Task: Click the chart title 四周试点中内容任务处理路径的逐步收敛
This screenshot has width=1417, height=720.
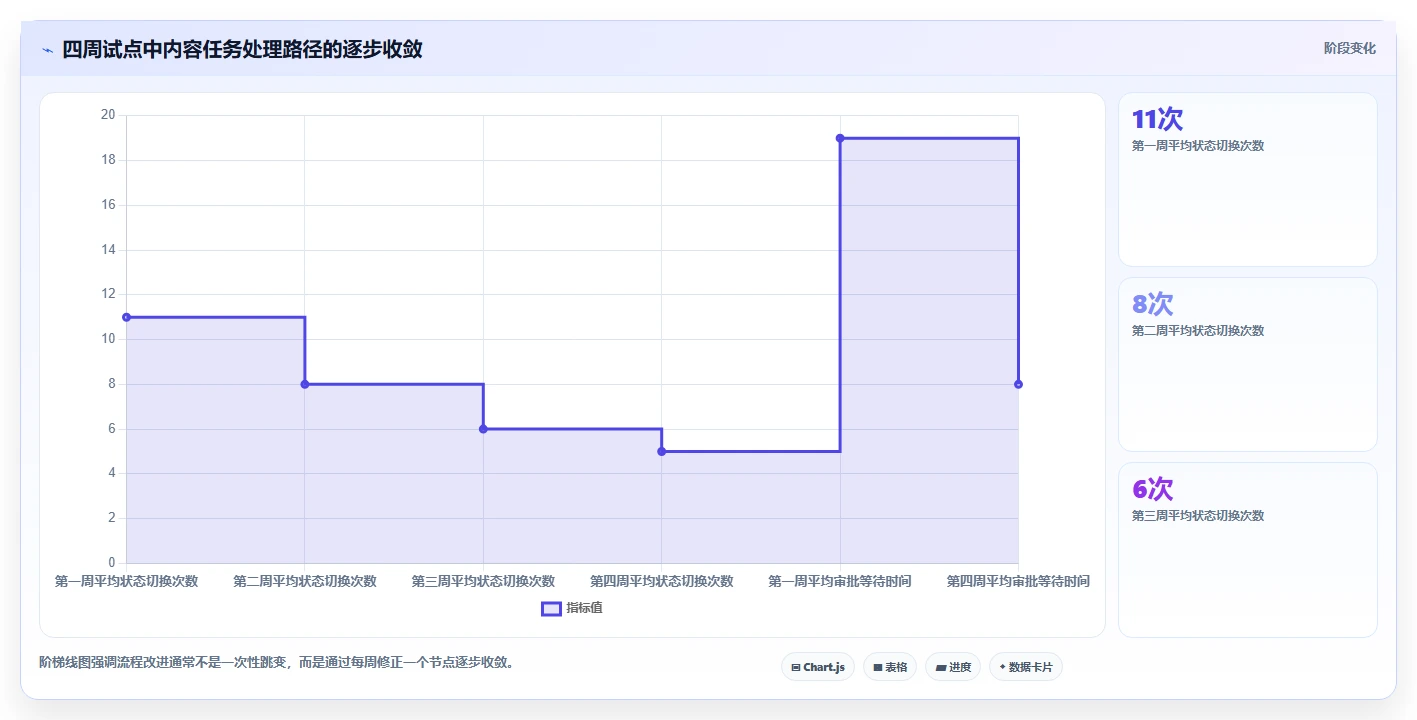Action: pos(242,49)
